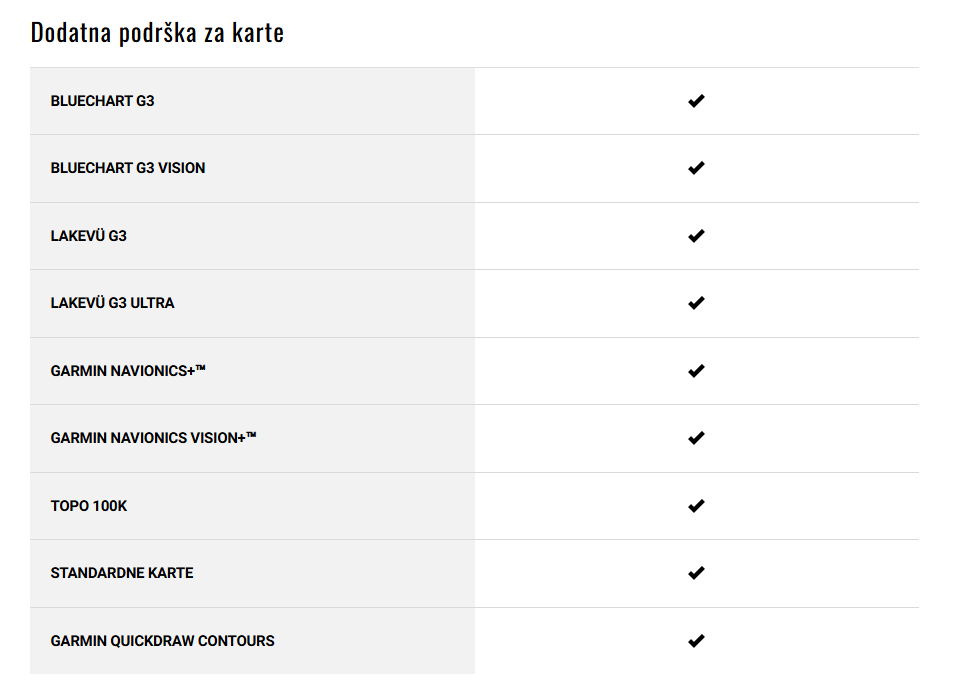971x696 pixels.
Task: Click the checkmark in LakeVü G3 row
Action: click(x=696, y=236)
